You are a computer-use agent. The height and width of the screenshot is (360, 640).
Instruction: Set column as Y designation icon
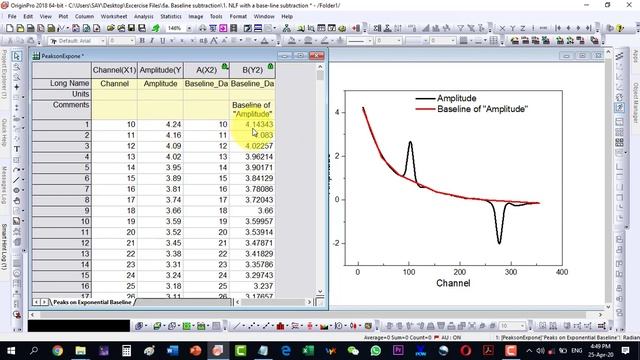tap(513, 28)
